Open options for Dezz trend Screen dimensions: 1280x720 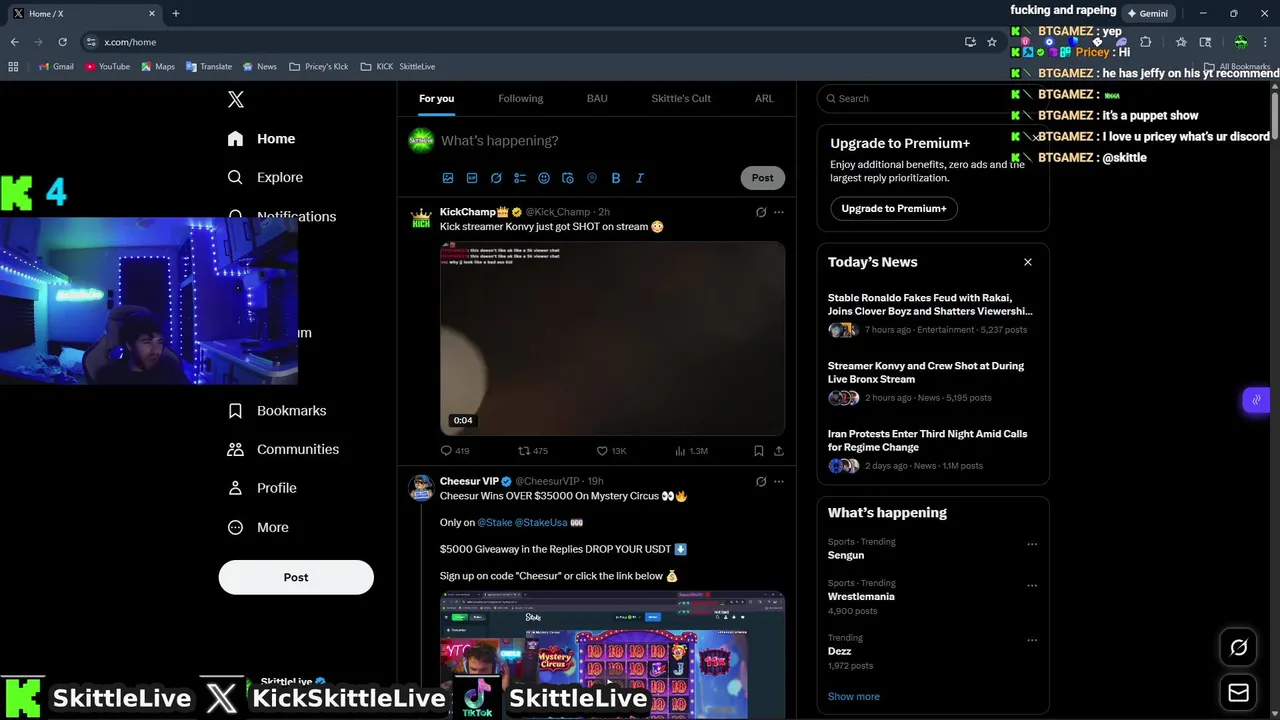(x=1032, y=641)
